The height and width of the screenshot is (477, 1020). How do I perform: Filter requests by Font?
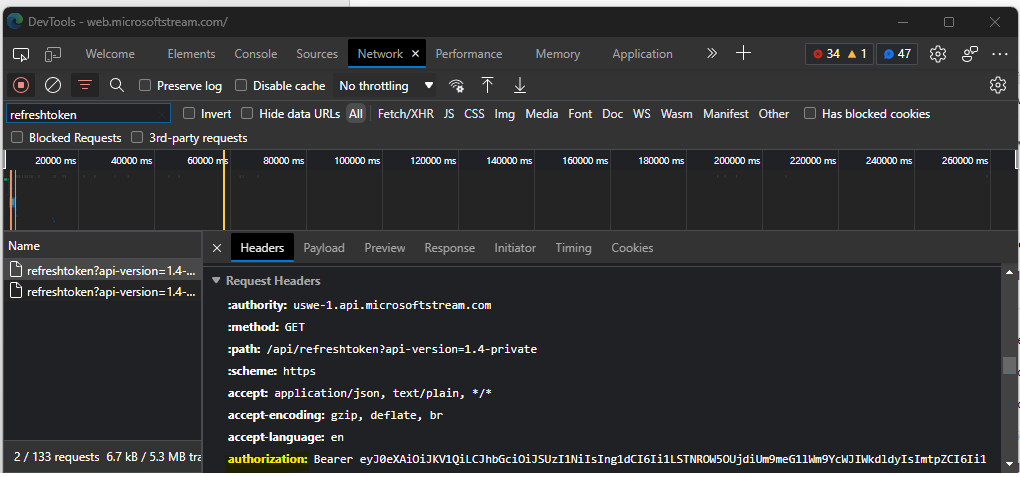point(580,114)
